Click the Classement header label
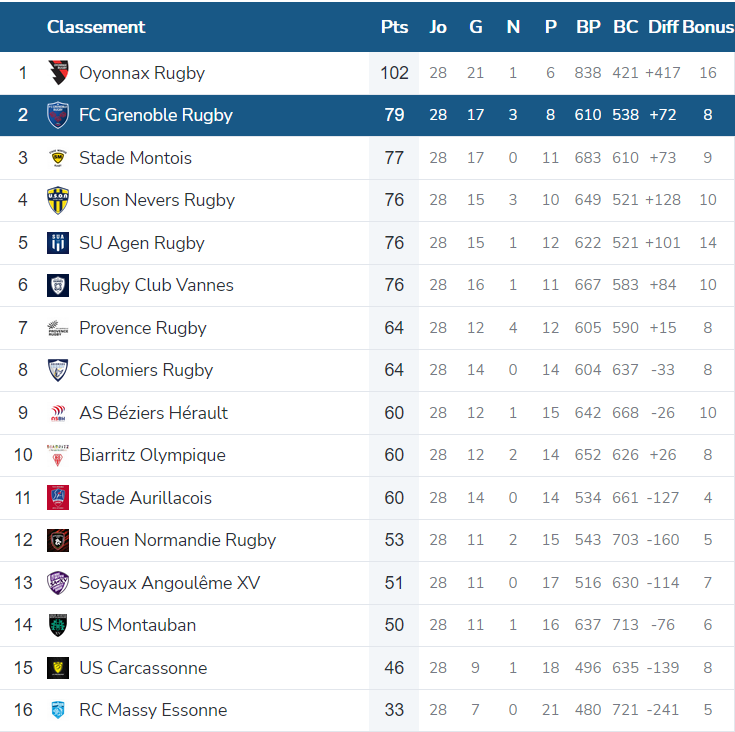 96,27
